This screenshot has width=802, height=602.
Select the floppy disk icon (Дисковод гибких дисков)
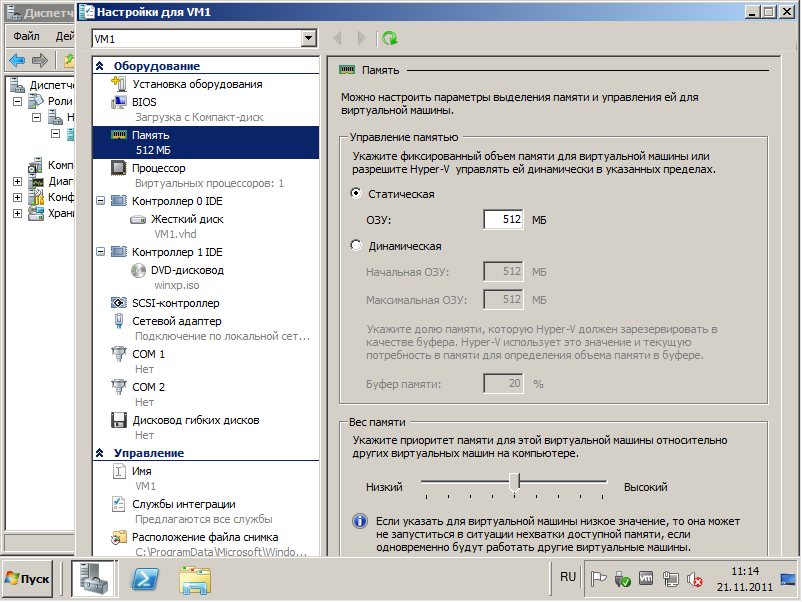pos(119,420)
